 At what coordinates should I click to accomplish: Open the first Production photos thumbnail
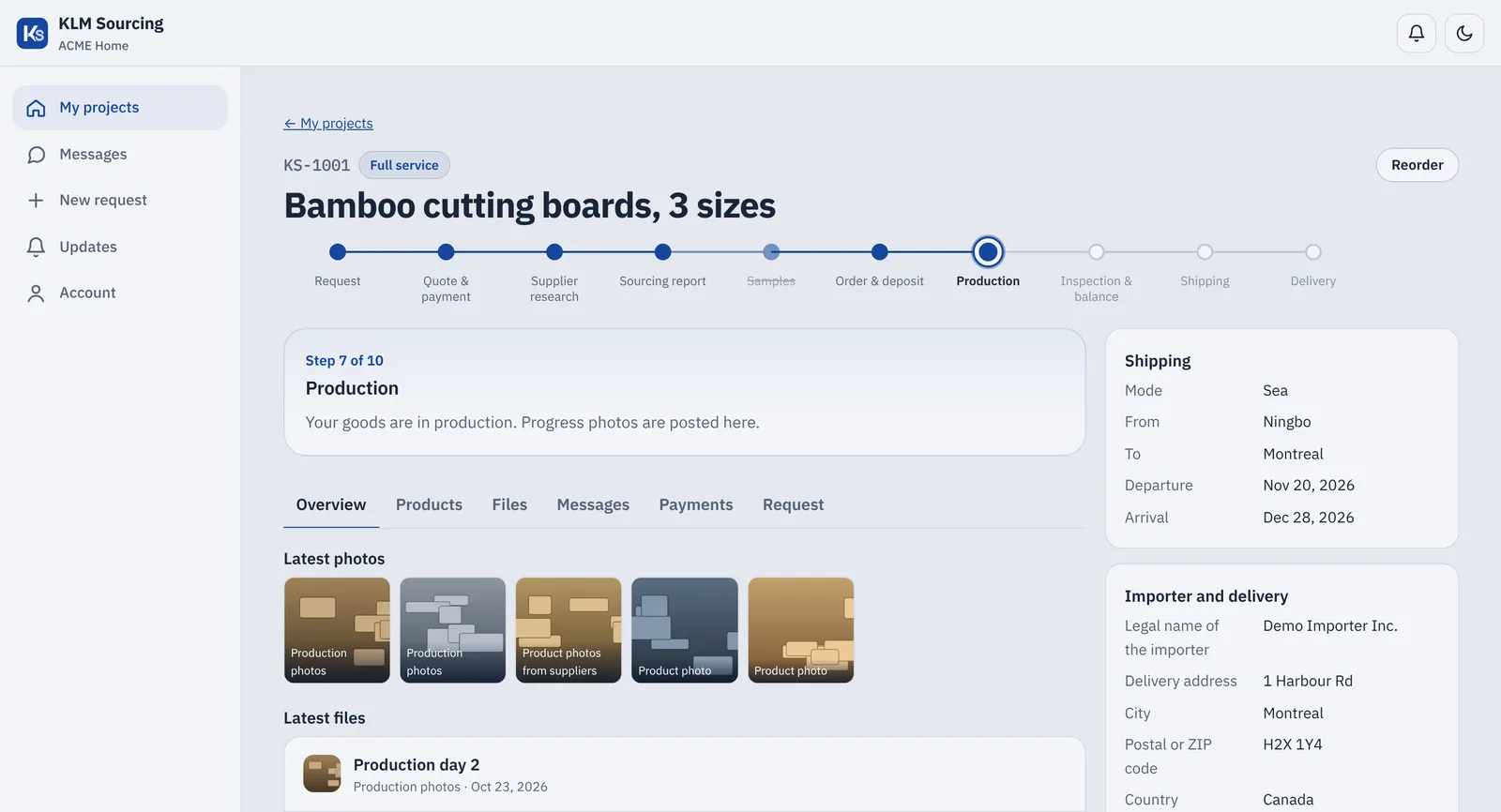coord(337,630)
